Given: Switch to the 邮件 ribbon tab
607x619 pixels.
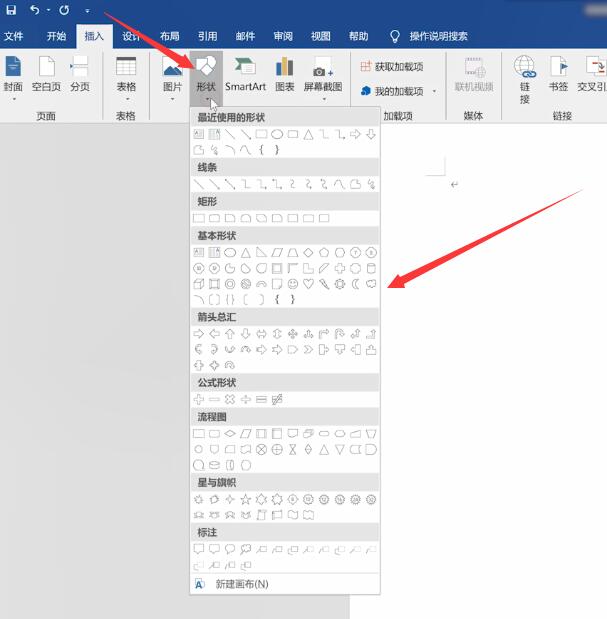Looking at the screenshot, I should pyautogui.click(x=245, y=36).
